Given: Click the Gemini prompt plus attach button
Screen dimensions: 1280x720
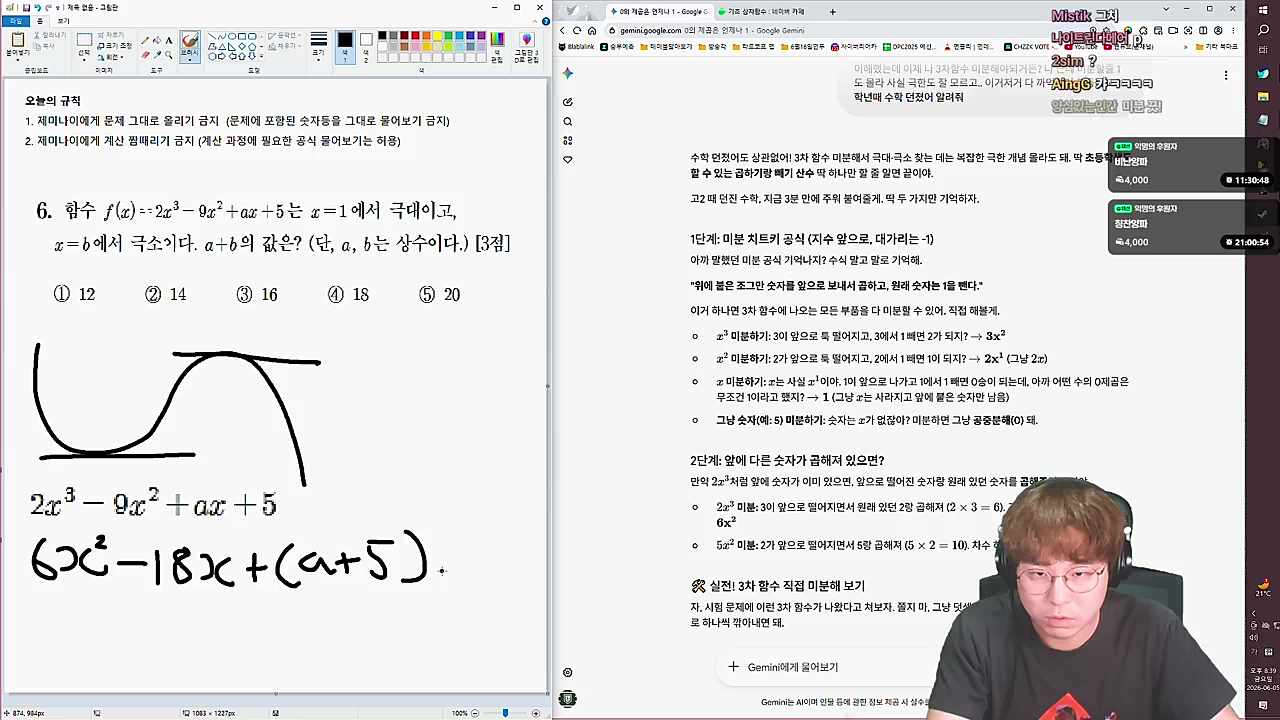Looking at the screenshot, I should (x=733, y=667).
